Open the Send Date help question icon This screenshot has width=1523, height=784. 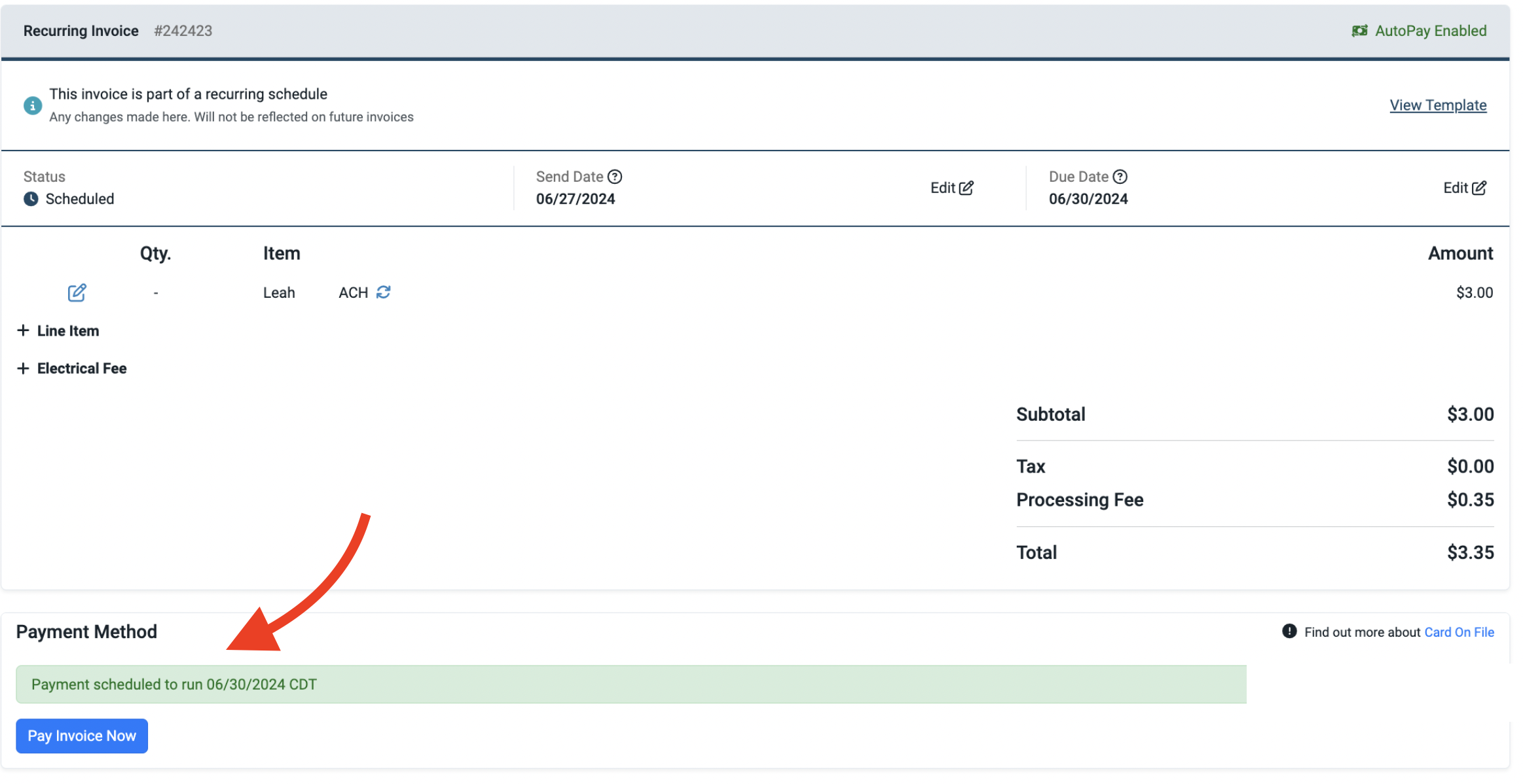point(615,177)
